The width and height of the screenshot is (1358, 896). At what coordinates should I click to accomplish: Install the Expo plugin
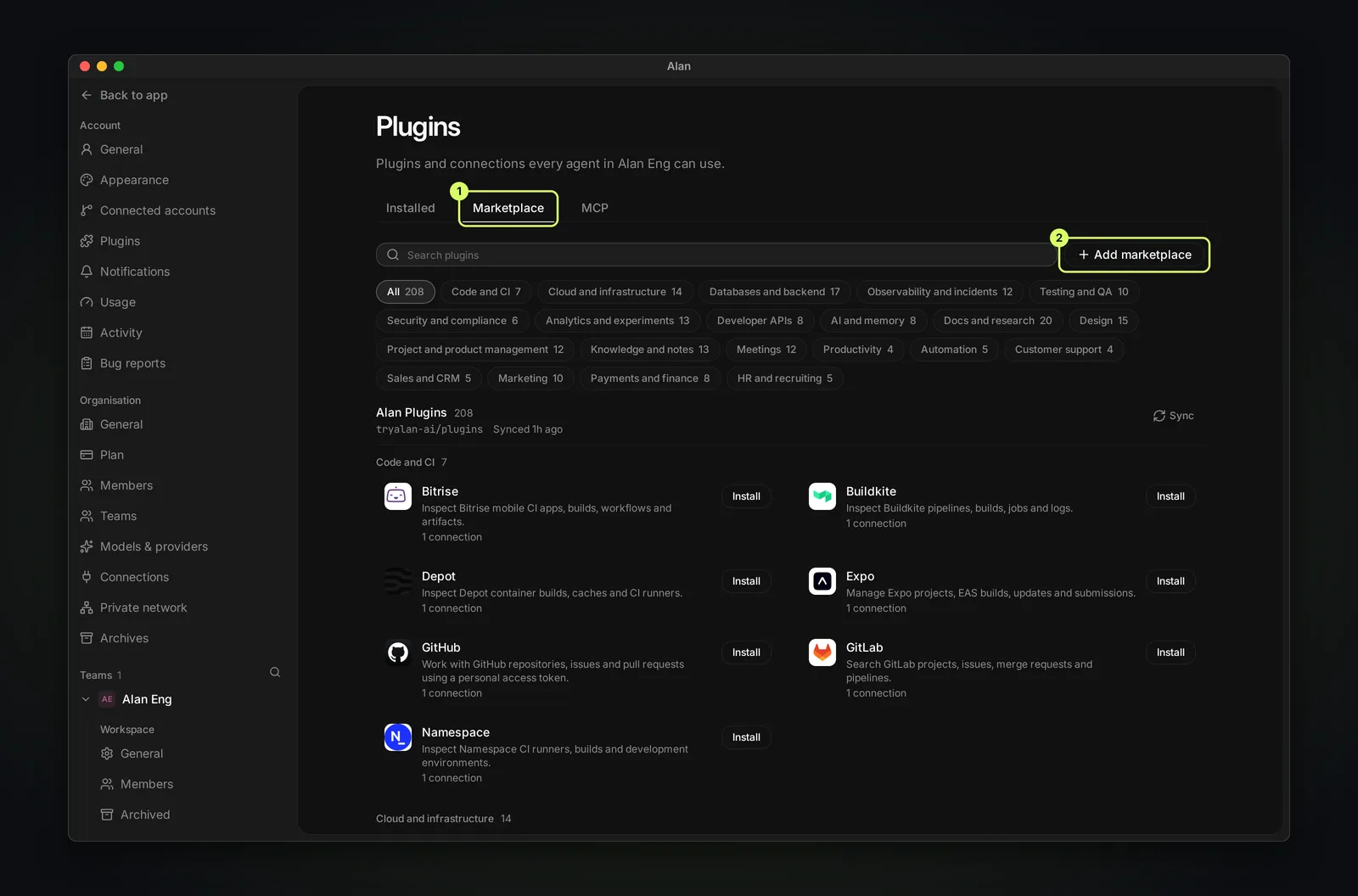pyautogui.click(x=1170, y=581)
